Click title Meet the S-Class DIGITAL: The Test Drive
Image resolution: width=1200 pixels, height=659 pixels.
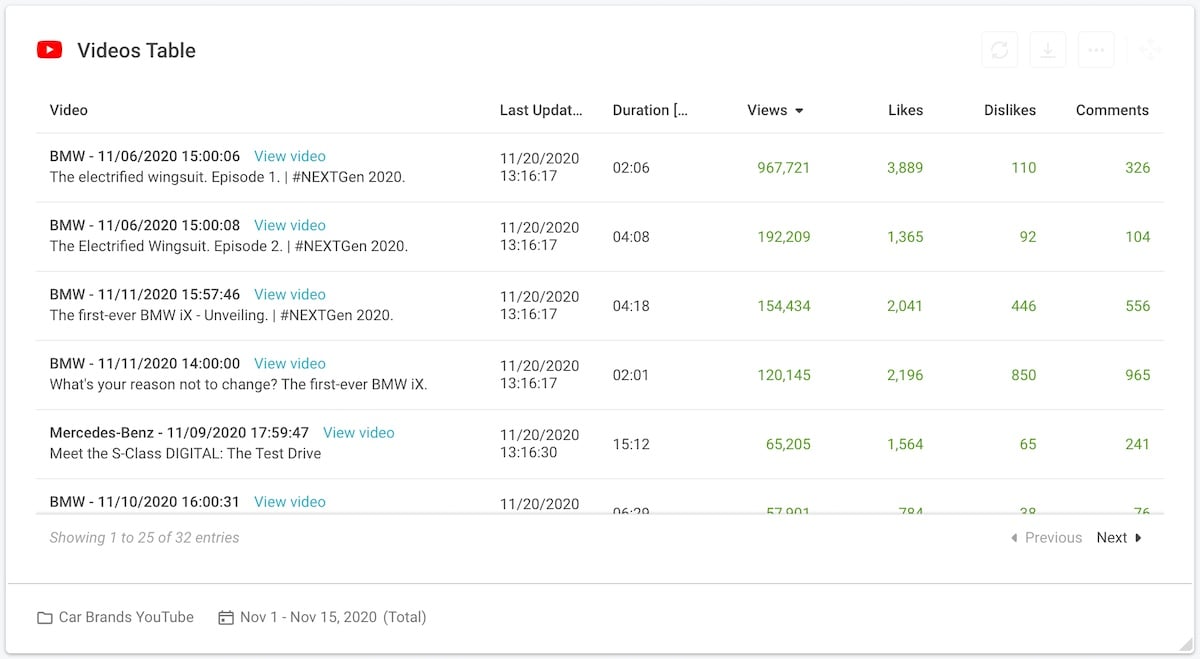point(185,453)
